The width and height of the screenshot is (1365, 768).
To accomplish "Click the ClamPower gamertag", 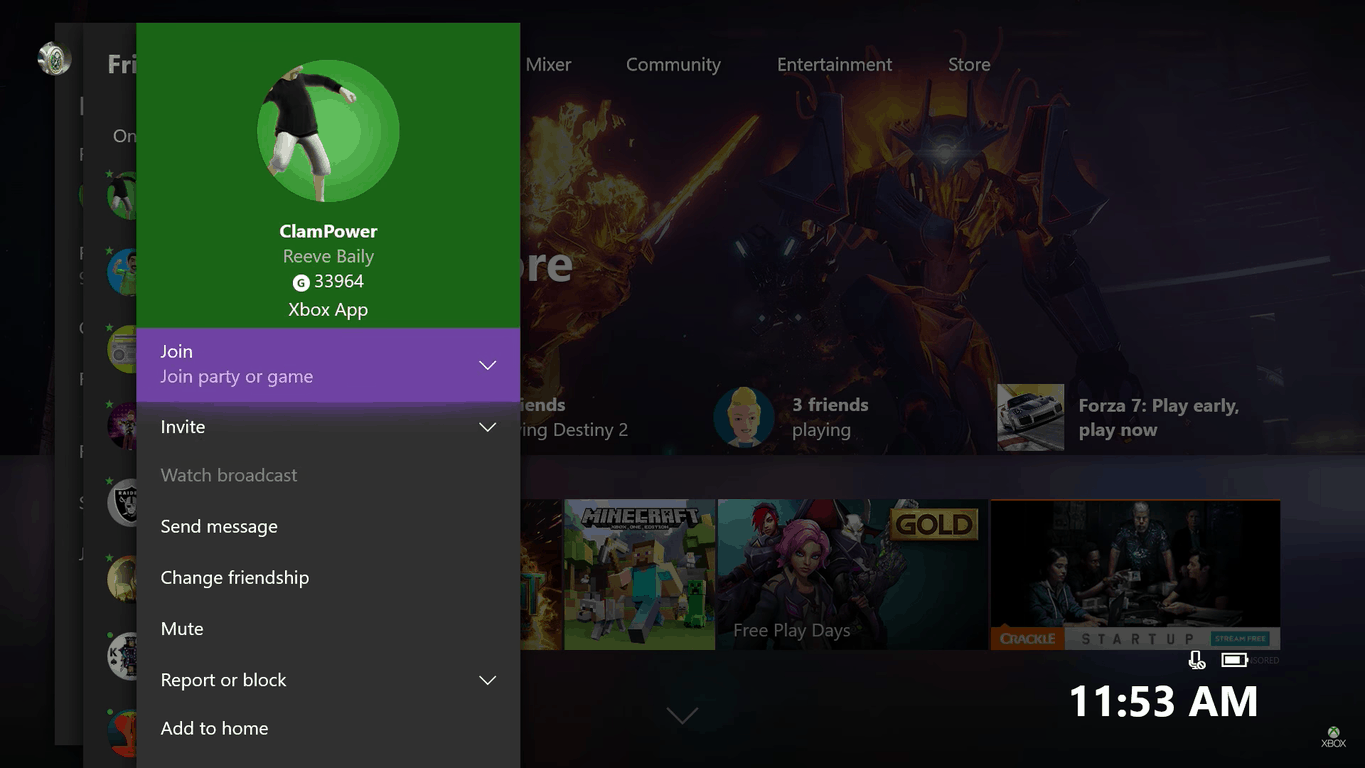I will click(x=328, y=231).
